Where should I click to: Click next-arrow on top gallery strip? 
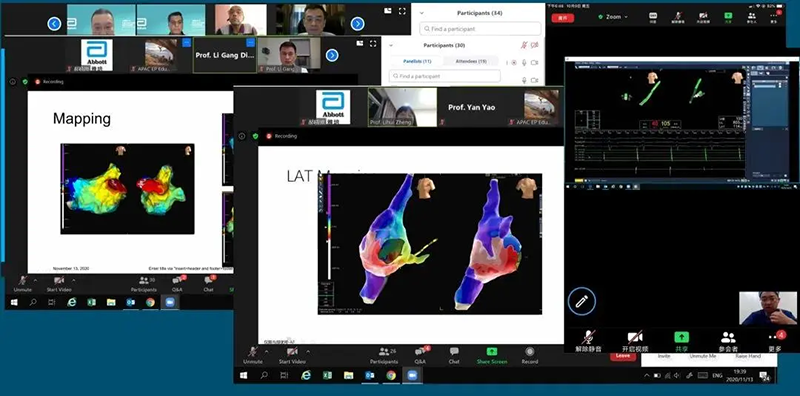click(x=358, y=23)
